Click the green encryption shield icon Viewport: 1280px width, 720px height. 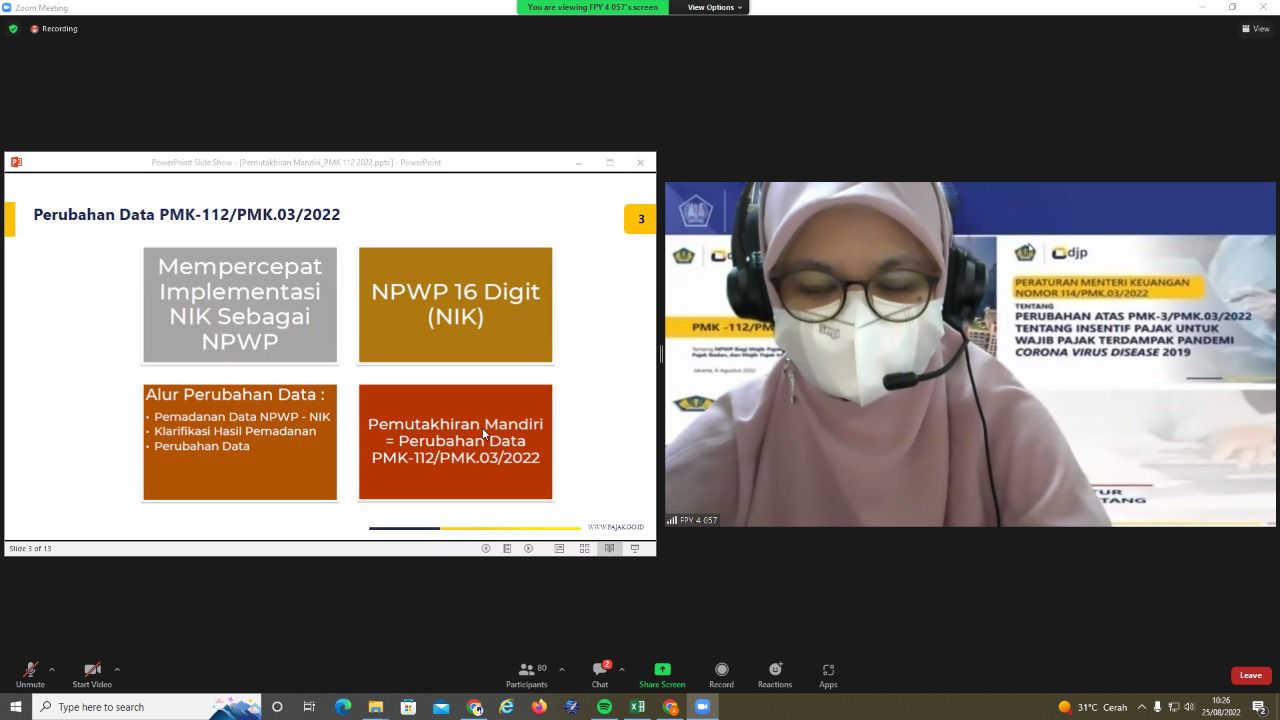[13, 29]
